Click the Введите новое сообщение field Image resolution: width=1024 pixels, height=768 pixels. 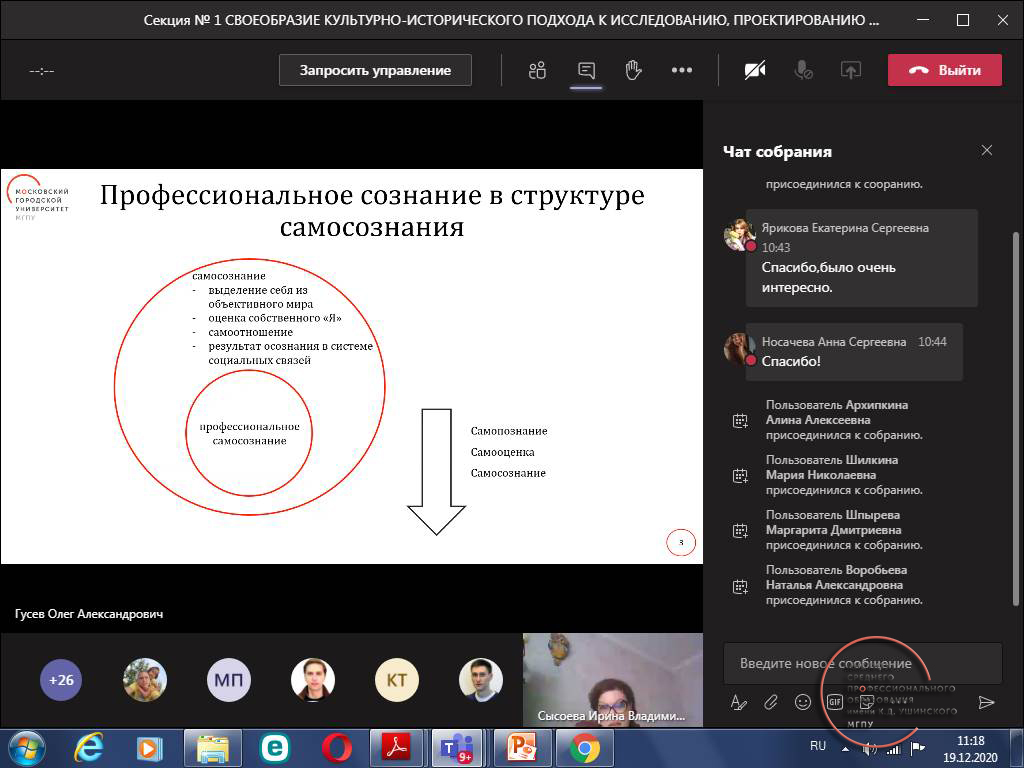coord(862,663)
